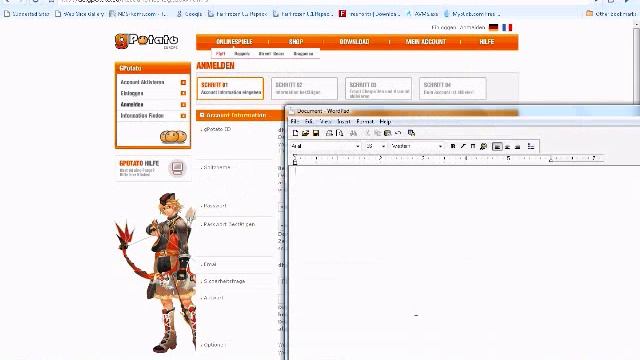Open the Arial font name dropdown
The height and width of the screenshot is (360, 640).
pyautogui.click(x=358, y=146)
